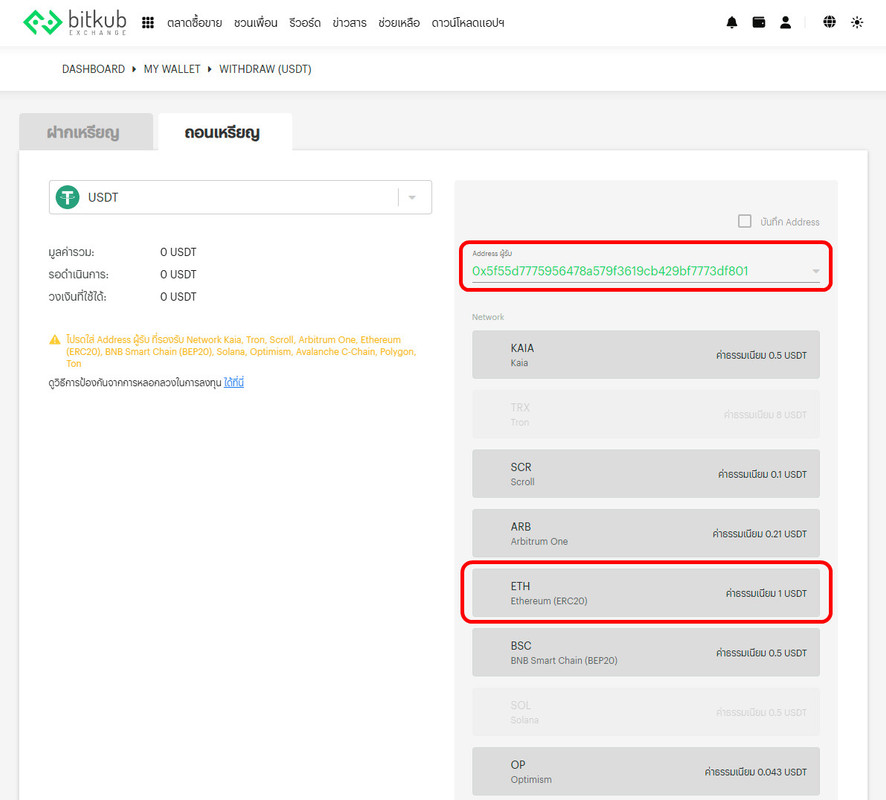
Task: Open ข่าวสาร menu item
Action: click(349, 23)
